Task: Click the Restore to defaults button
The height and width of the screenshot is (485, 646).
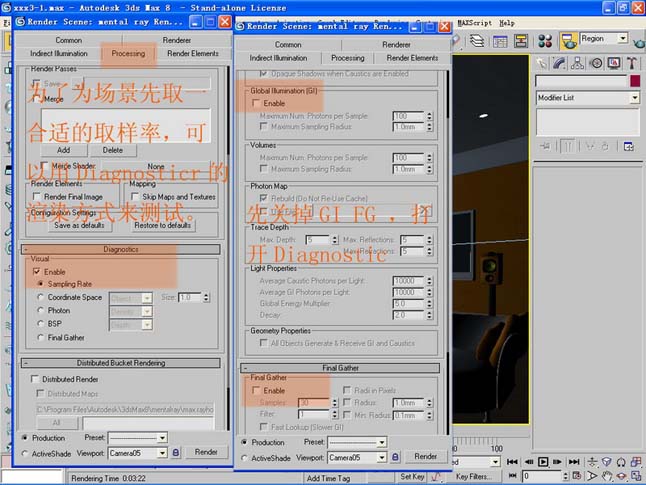Action: click(162, 225)
